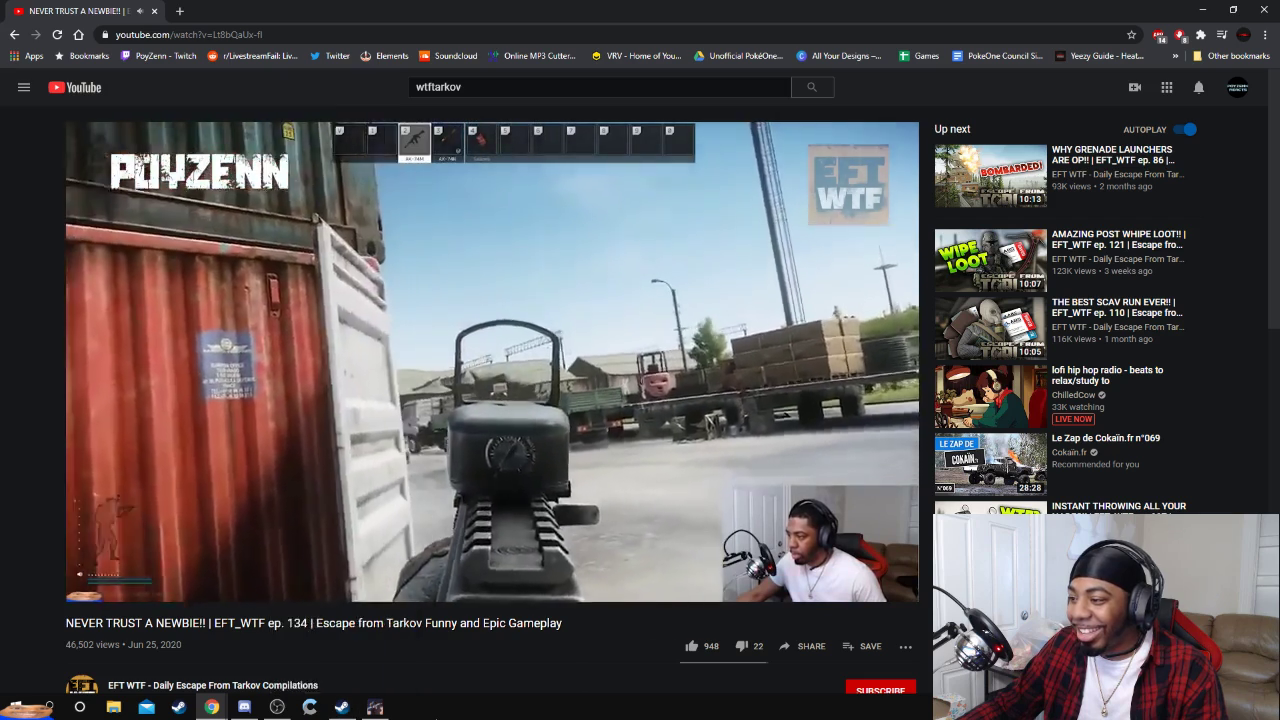Click the video player to pause

pos(492,362)
